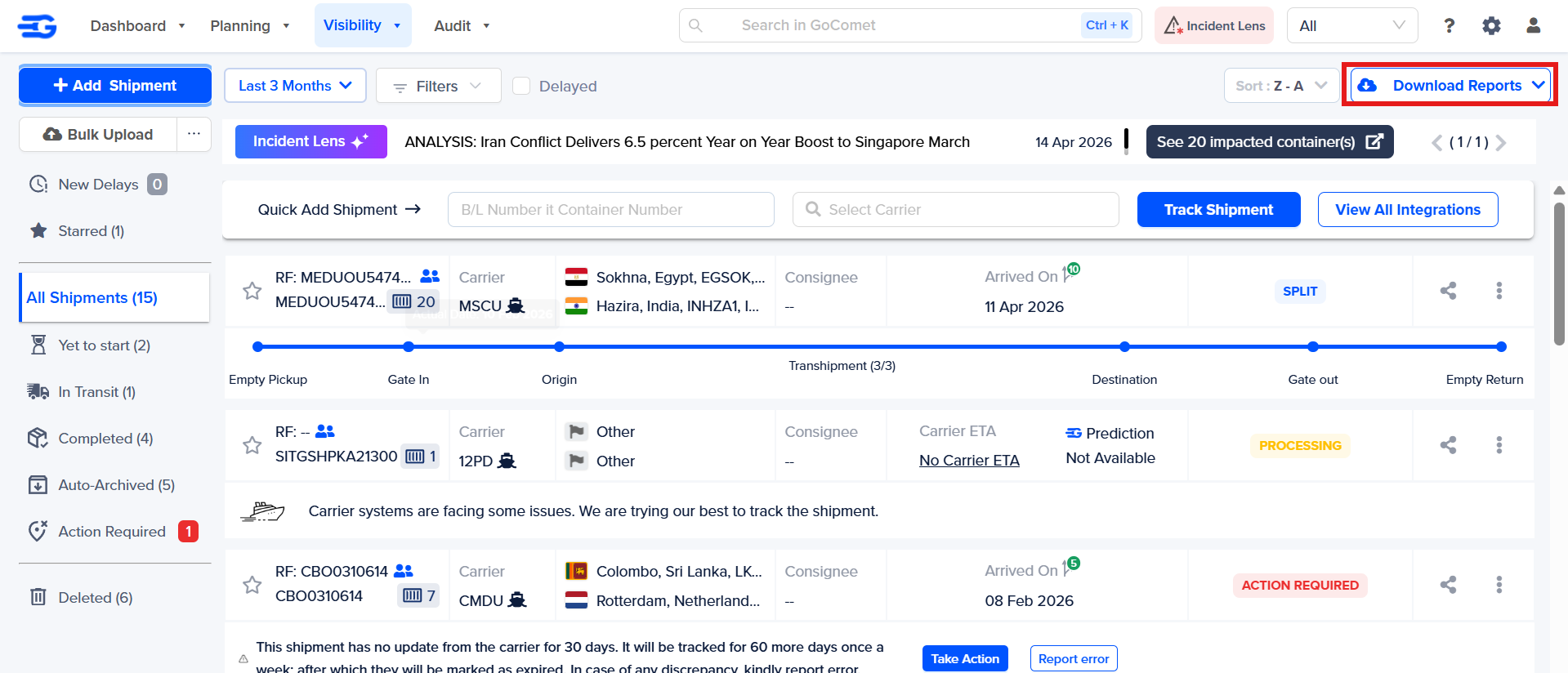Click the search magnifier icon in top bar
Image resolution: width=1568 pixels, height=673 pixels.
point(695,26)
